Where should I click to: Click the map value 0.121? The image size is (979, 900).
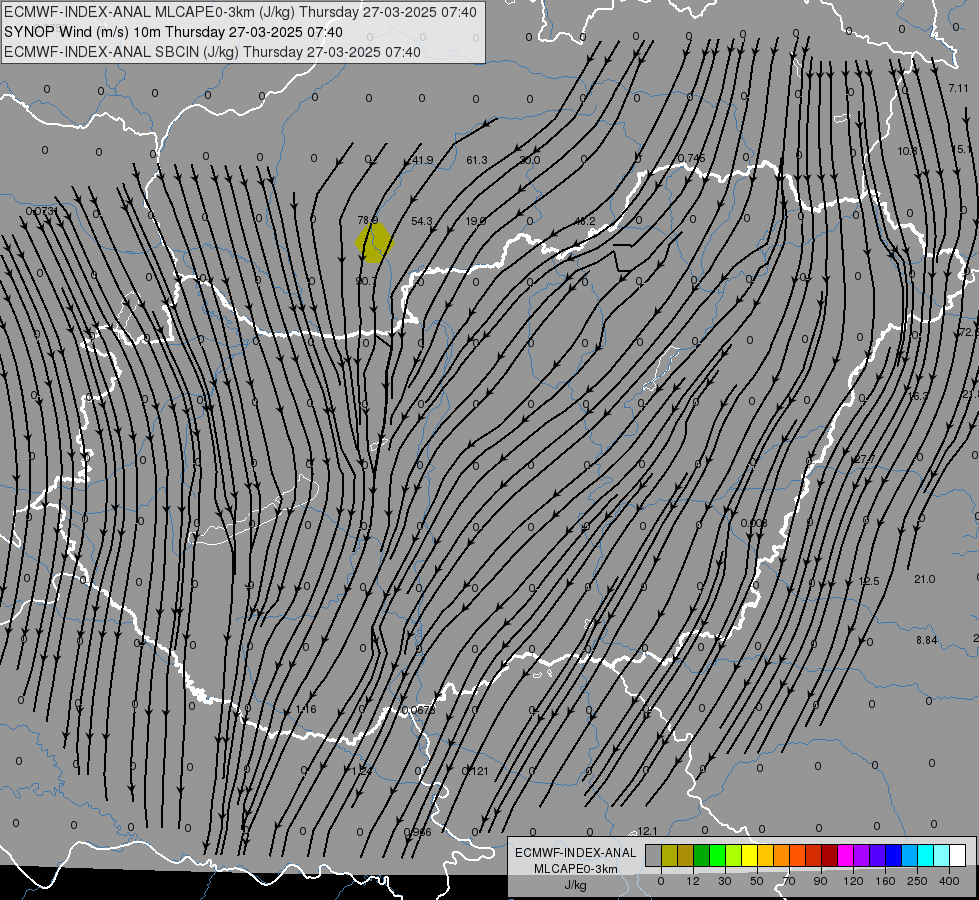[475, 771]
